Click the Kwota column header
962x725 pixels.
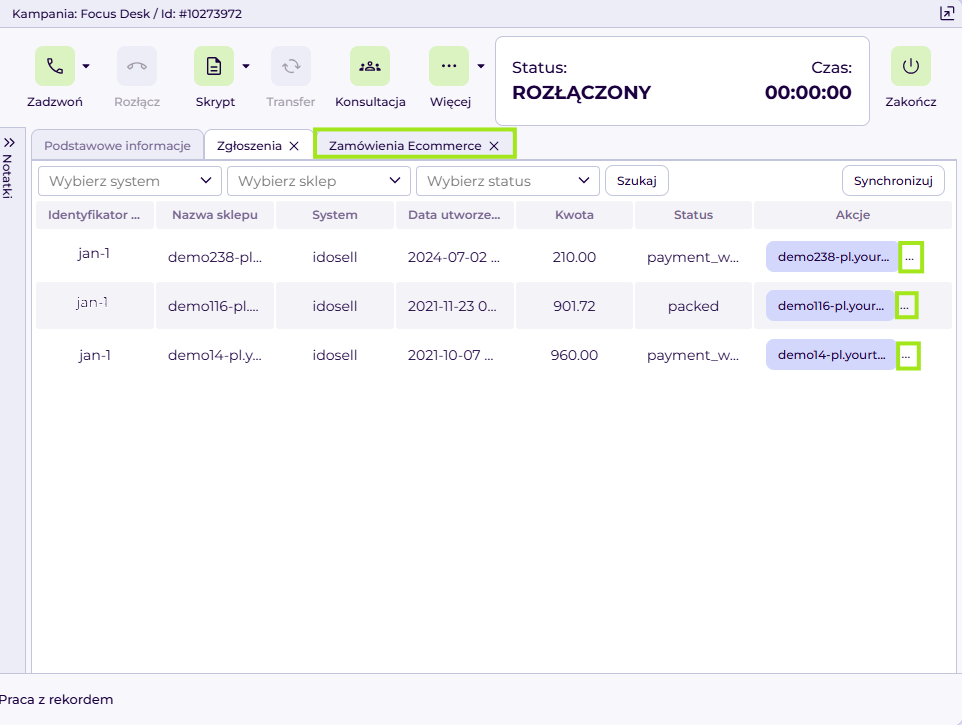pyautogui.click(x=574, y=215)
